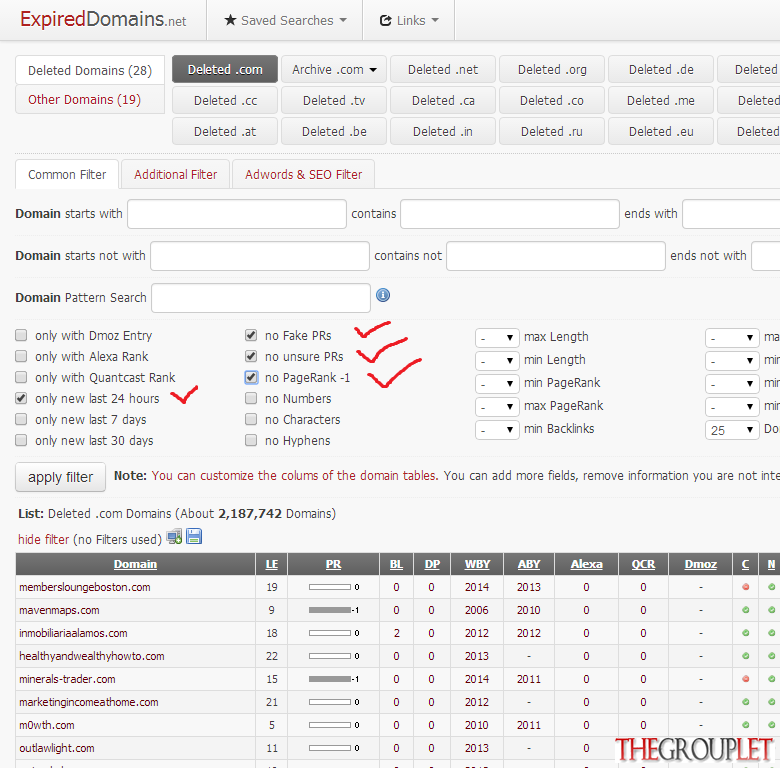This screenshot has height=768, width=780.
Task: Go to the Deleted .org list
Action: pos(552,69)
